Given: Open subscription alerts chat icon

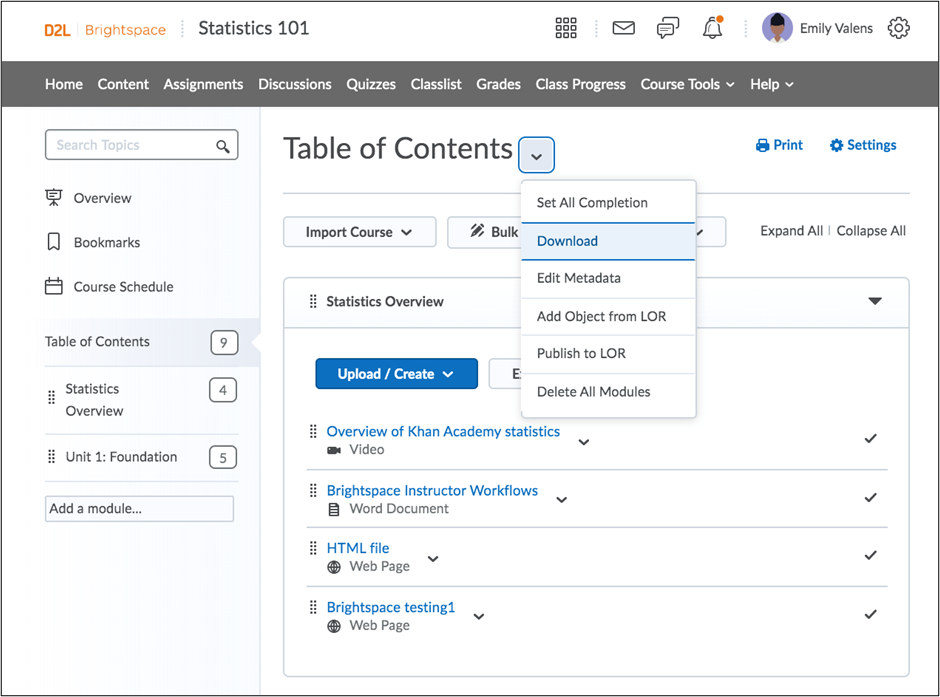Looking at the screenshot, I should tap(668, 28).
